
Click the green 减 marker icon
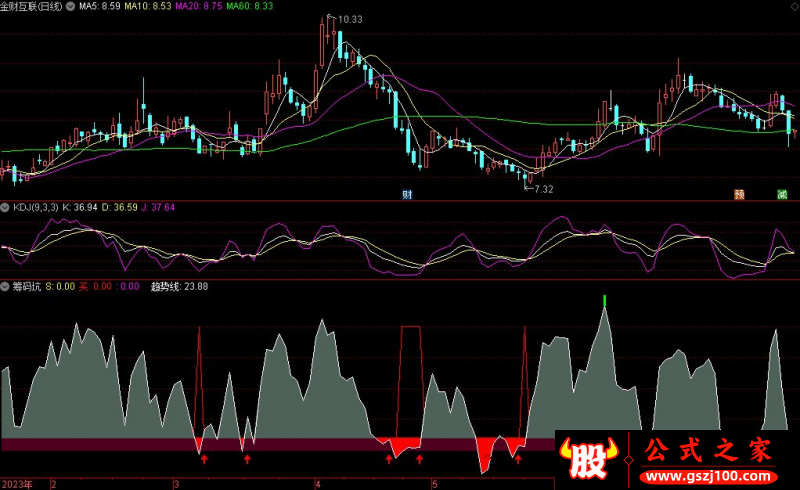[781, 194]
